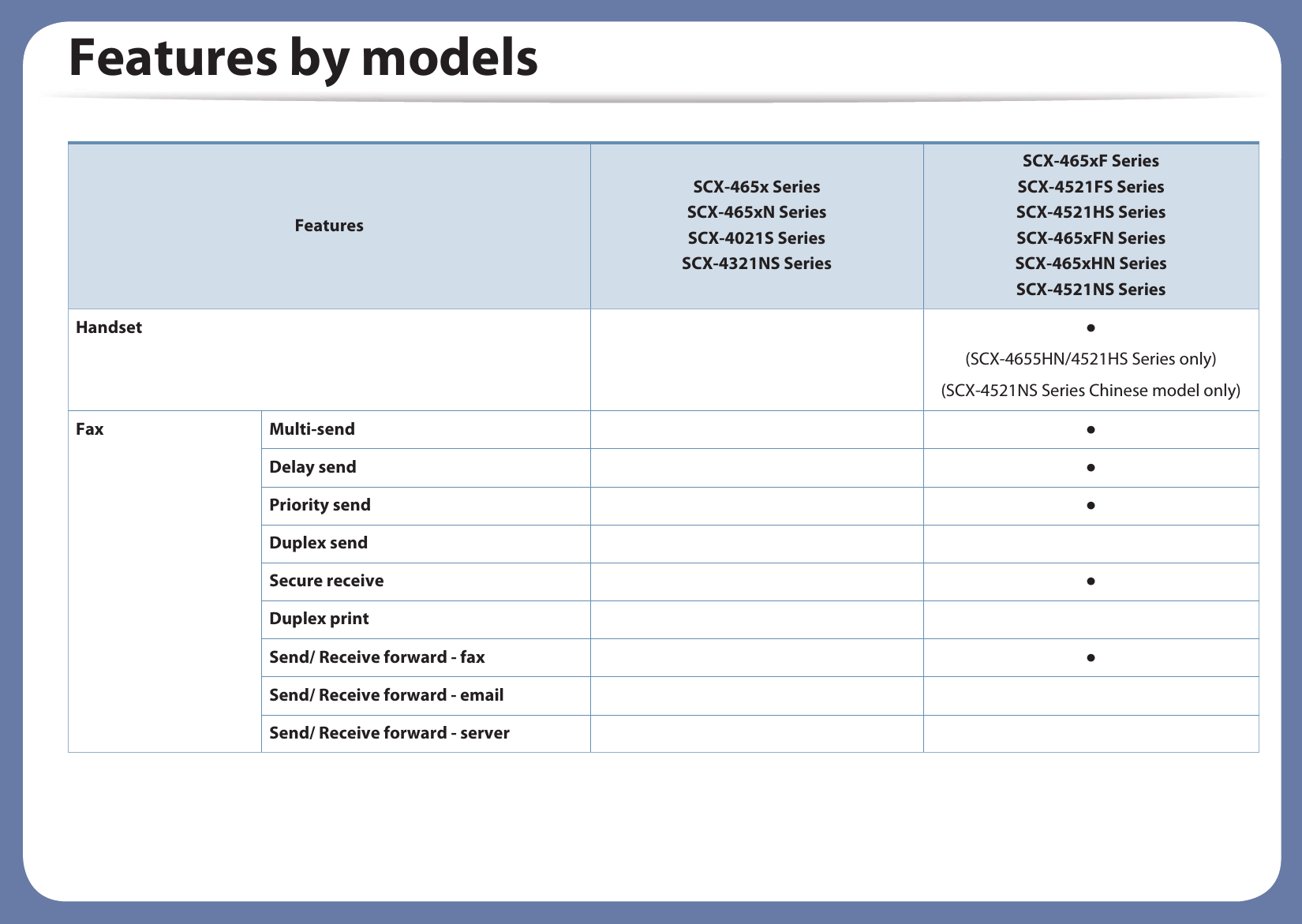Click the 'Delay send' feature label

pos(312,467)
